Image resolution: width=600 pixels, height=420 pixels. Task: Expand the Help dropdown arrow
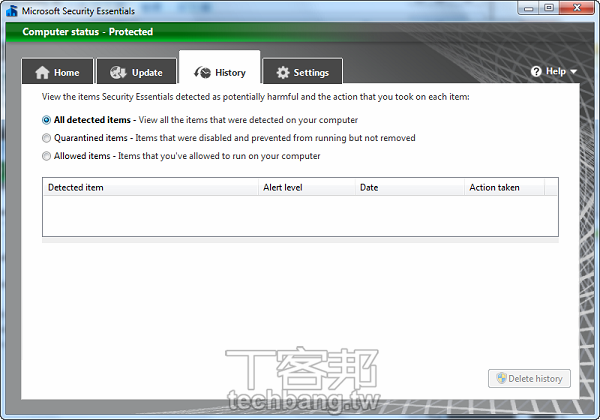point(574,72)
